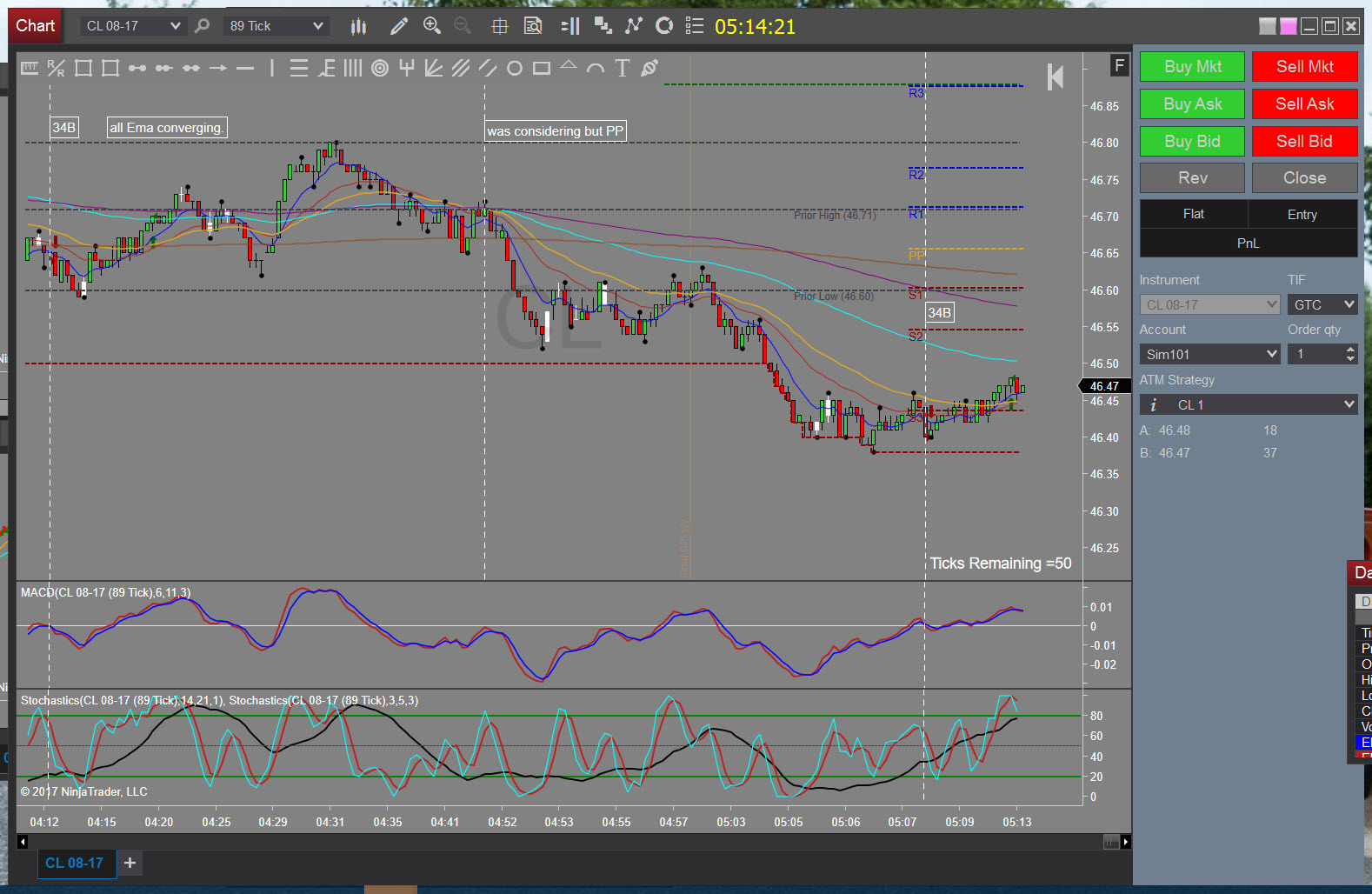Click the zoom in magnifier icon

pos(431,26)
